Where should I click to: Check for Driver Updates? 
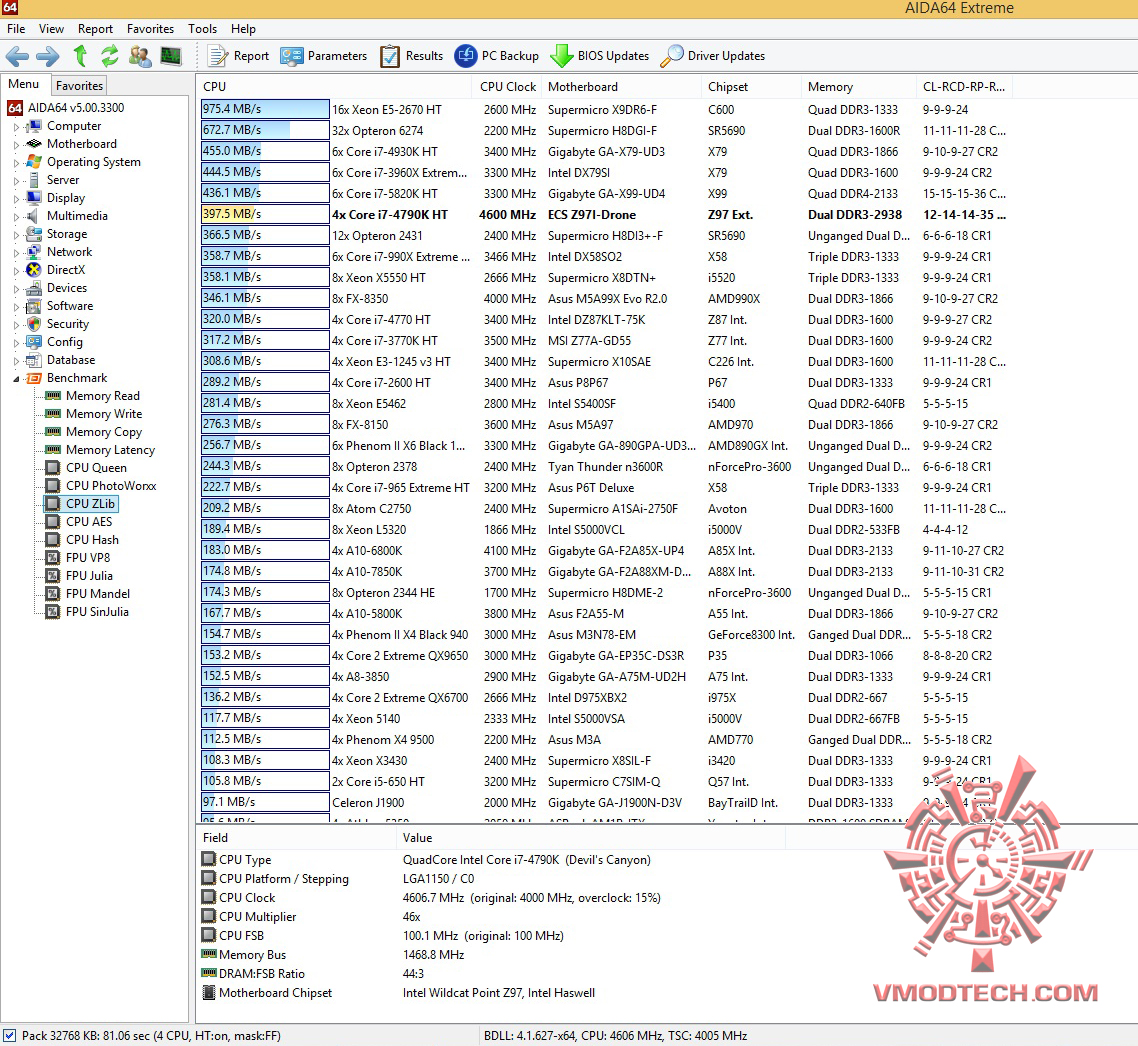[713, 56]
